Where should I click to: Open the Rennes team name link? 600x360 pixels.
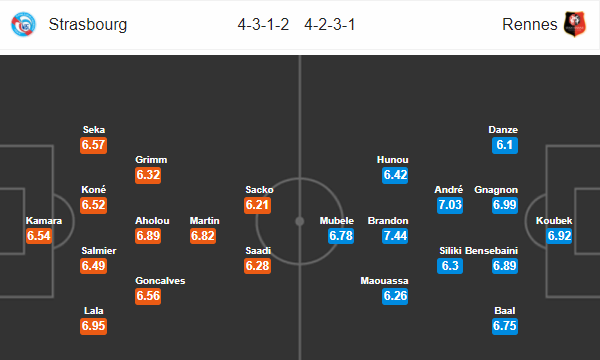pos(530,24)
